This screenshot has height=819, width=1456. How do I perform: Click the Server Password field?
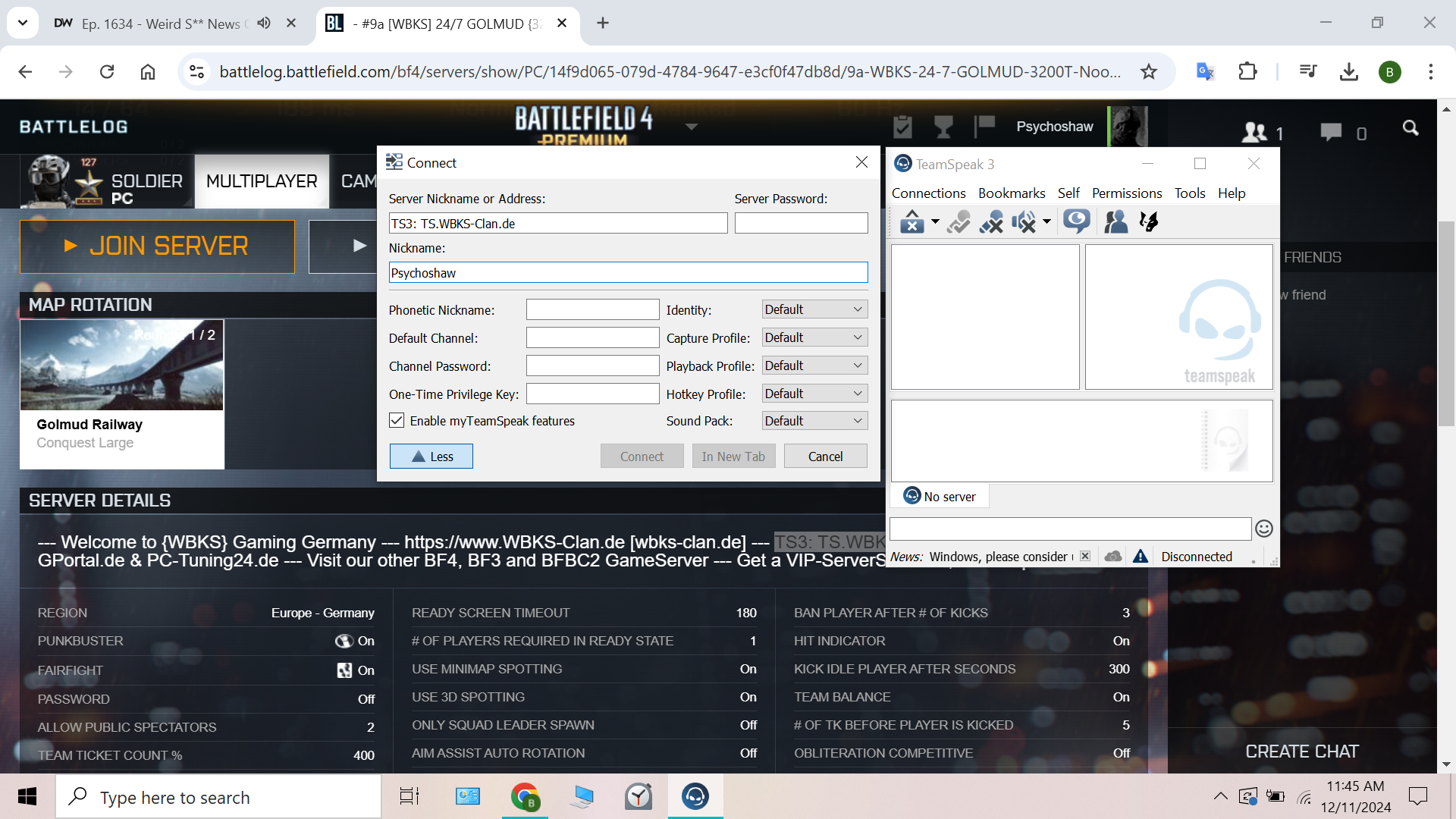tap(801, 223)
